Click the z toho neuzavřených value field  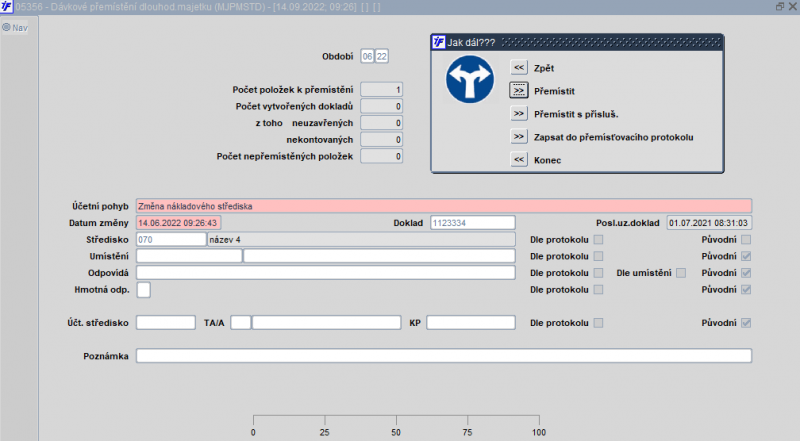pos(382,122)
